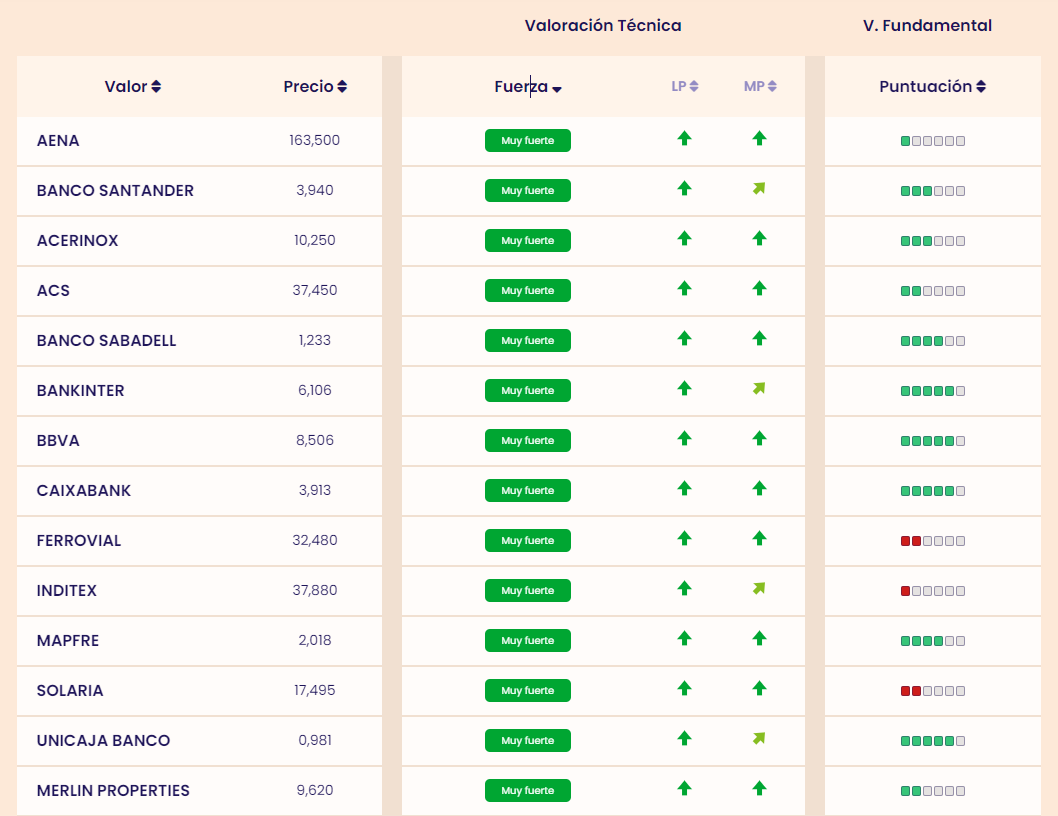Click Caixabank MP up arrow icon

coord(759,488)
